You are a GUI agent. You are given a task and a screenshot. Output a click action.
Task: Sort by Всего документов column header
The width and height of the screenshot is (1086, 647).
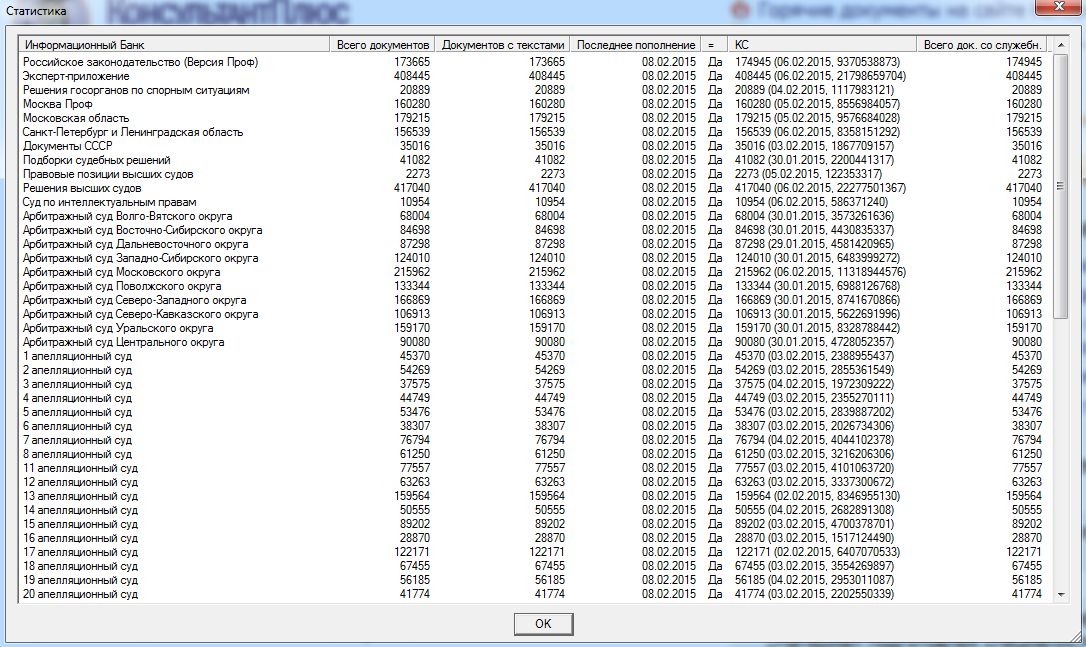(x=382, y=44)
